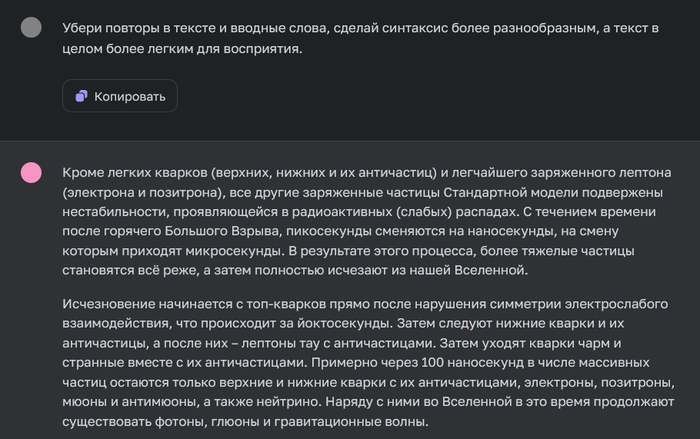
Task: Click the pink assistant avatar circle
Action: pos(31,173)
